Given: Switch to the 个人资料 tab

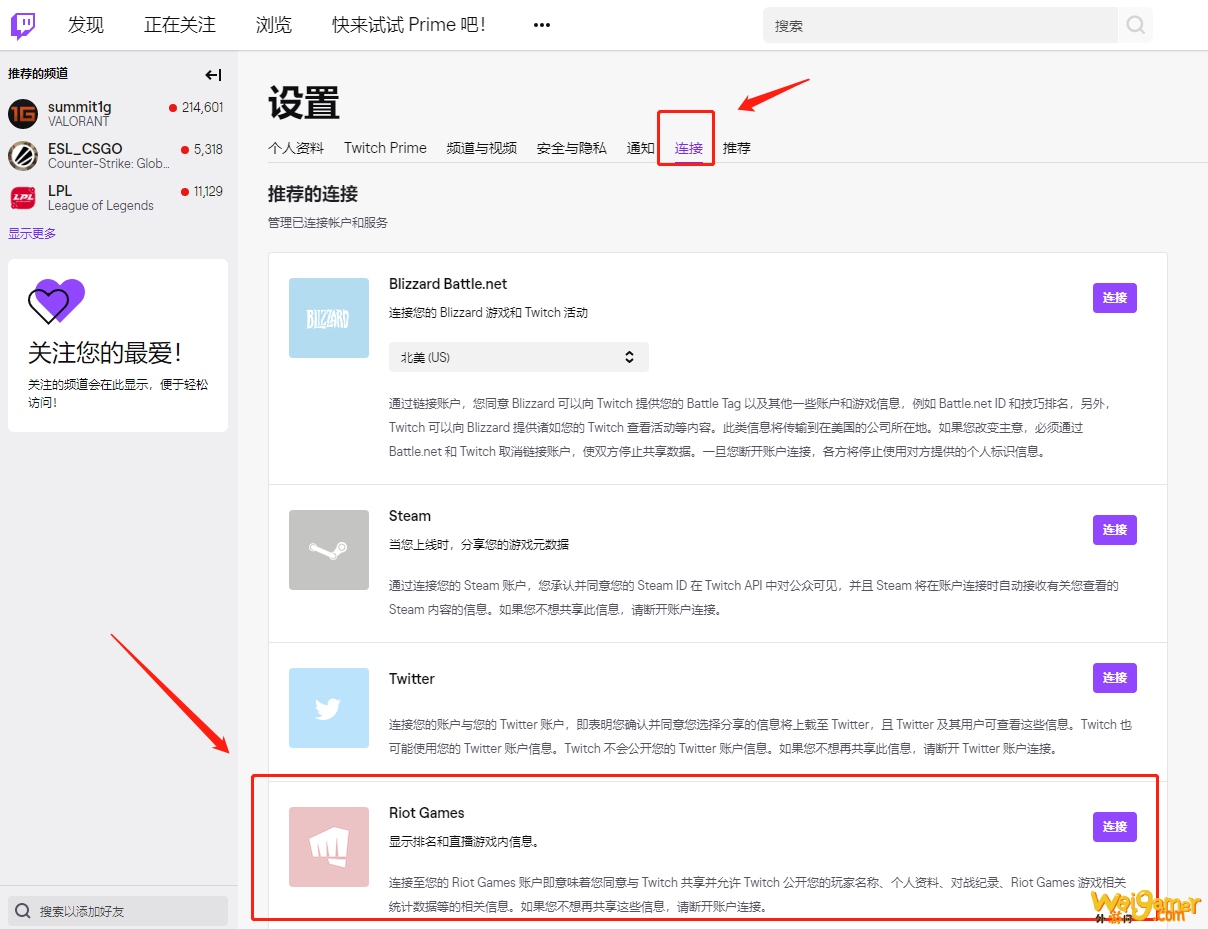Looking at the screenshot, I should [x=296, y=148].
